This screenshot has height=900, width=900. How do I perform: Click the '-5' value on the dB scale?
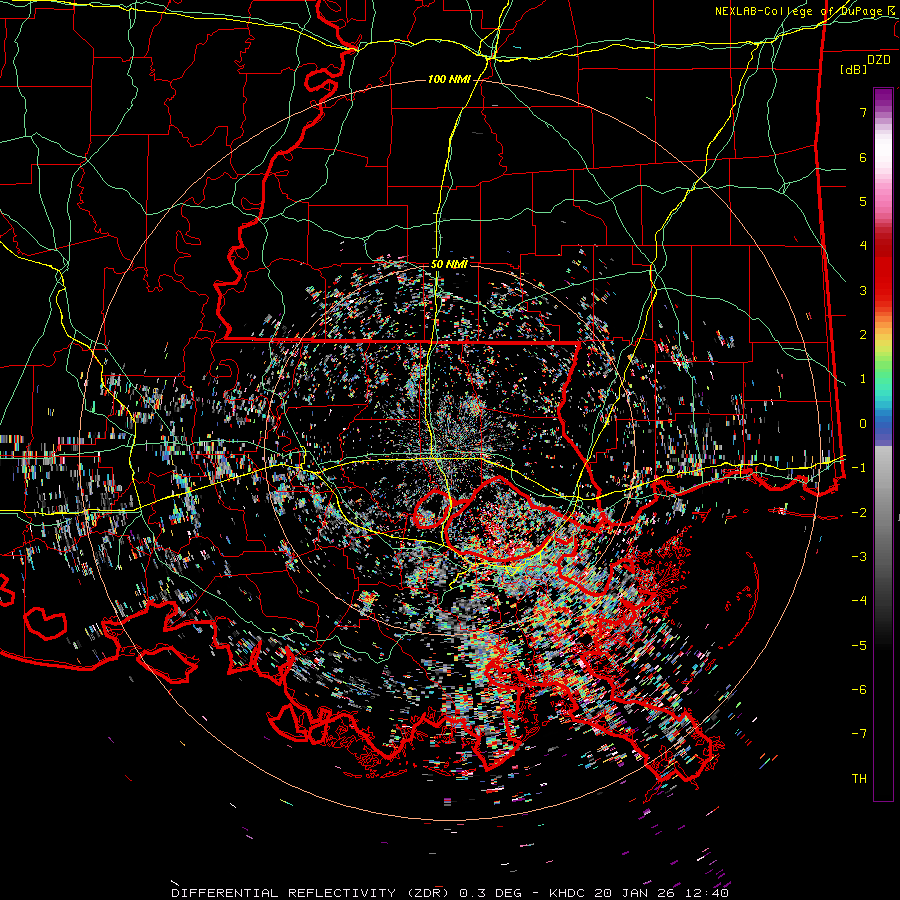pyautogui.click(x=859, y=646)
